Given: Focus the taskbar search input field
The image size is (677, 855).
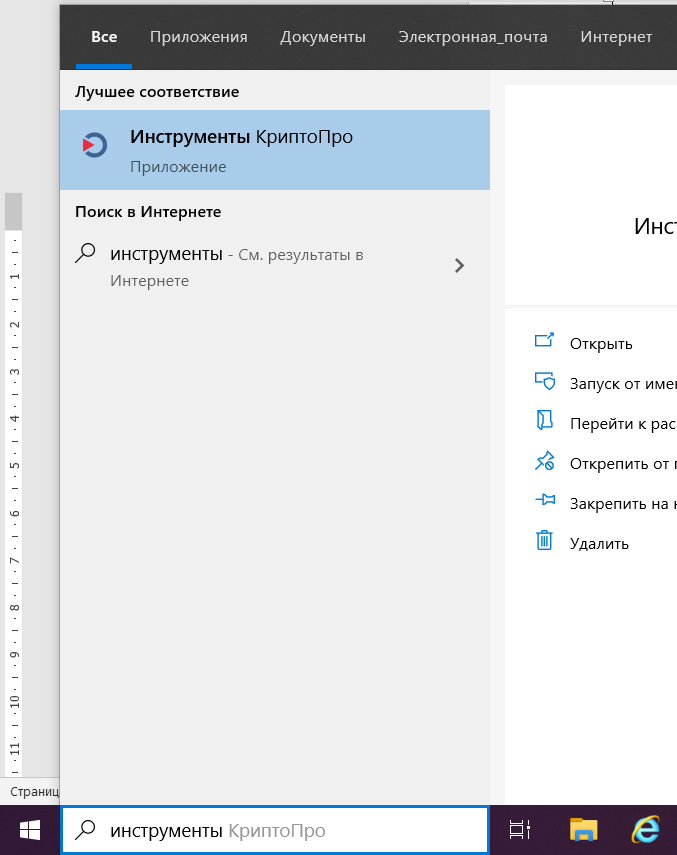Looking at the screenshot, I should (275, 830).
